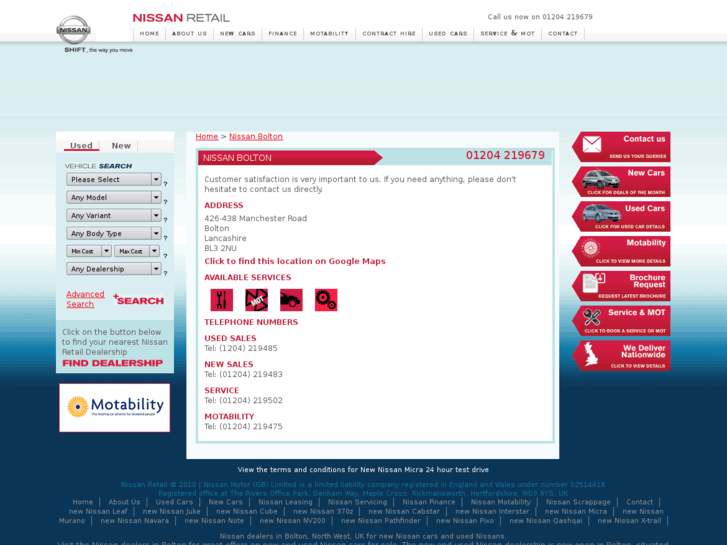Click footer link Nissan Servicing

[x=357, y=502]
